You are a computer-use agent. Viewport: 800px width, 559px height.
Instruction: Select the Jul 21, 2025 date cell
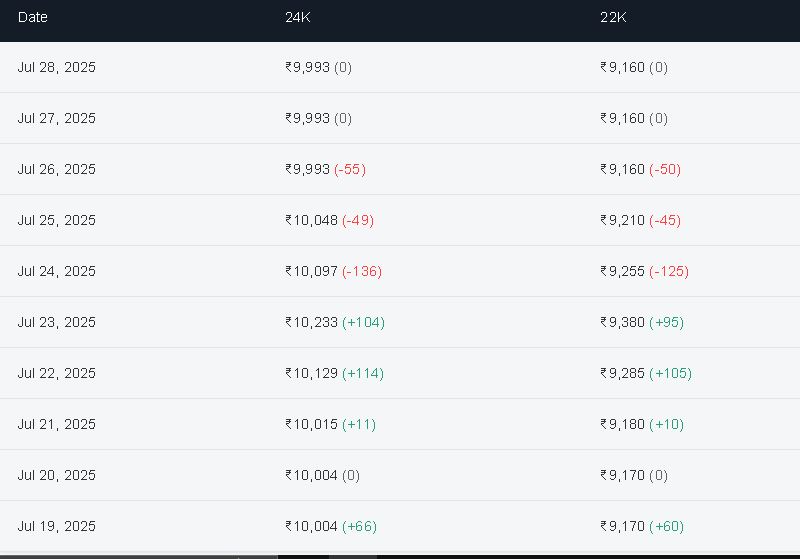(57, 424)
